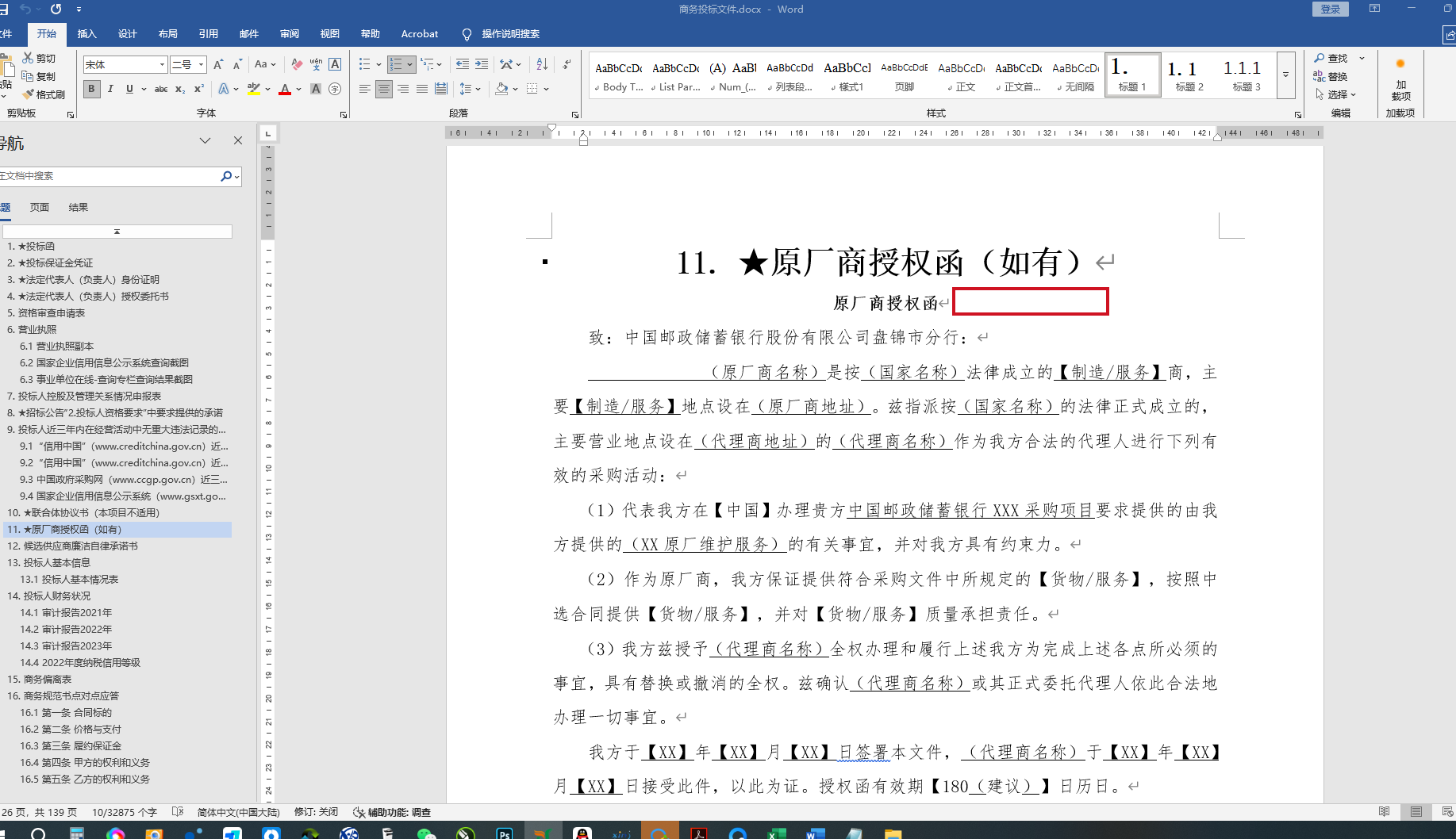Open the 插入 (Insert) ribbon tab
Image resolution: width=1456 pixels, height=839 pixels.
coord(87,34)
